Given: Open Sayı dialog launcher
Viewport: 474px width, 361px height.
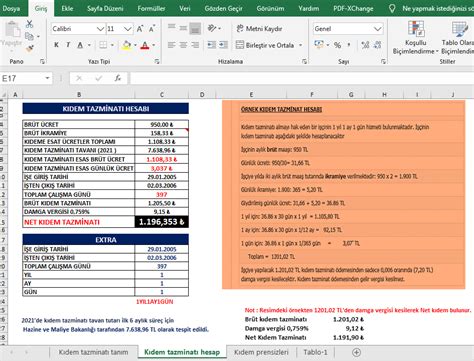Looking at the screenshot, I should click(383, 62).
